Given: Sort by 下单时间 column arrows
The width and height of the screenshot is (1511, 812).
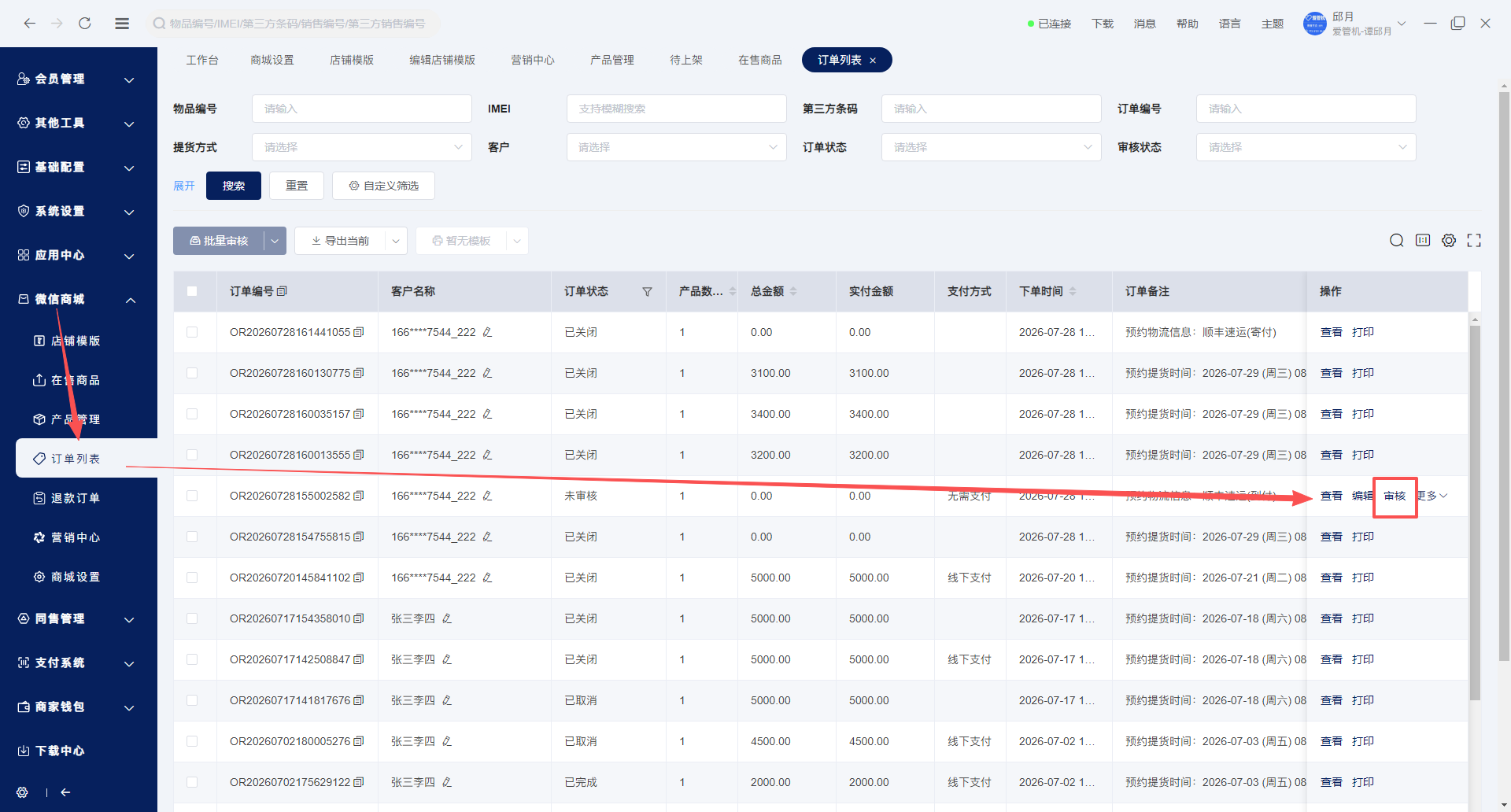Looking at the screenshot, I should (1073, 291).
